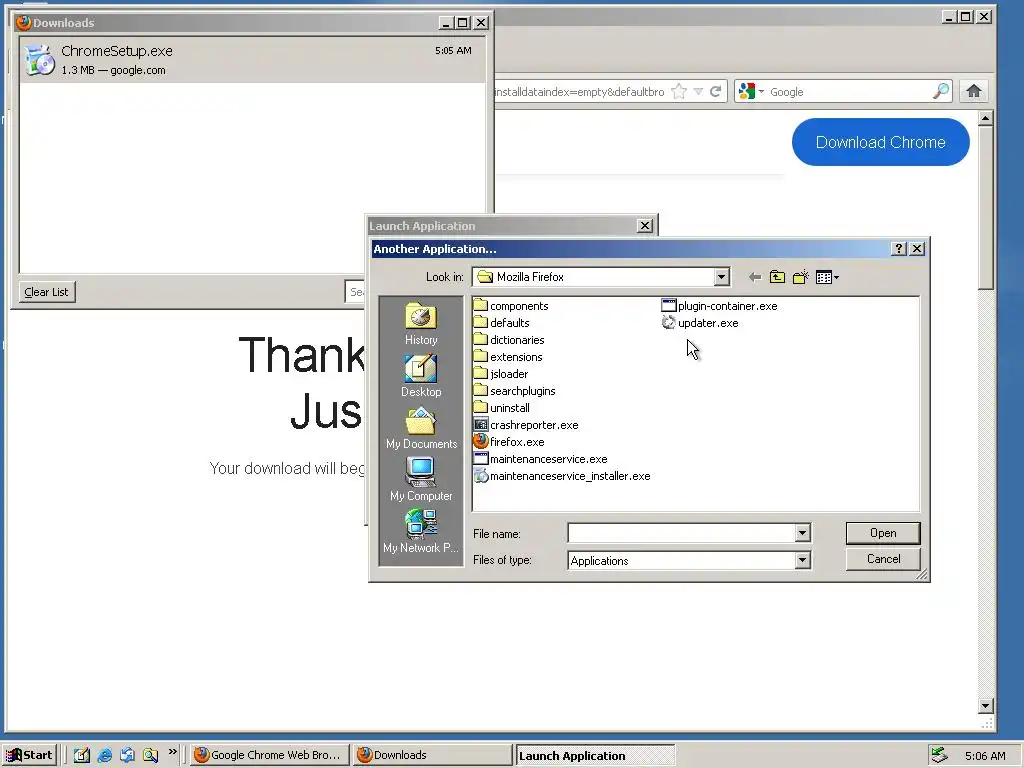Viewport: 1024px width, 768px height.
Task: Click inside the File name field
Action: pyautogui.click(x=681, y=534)
